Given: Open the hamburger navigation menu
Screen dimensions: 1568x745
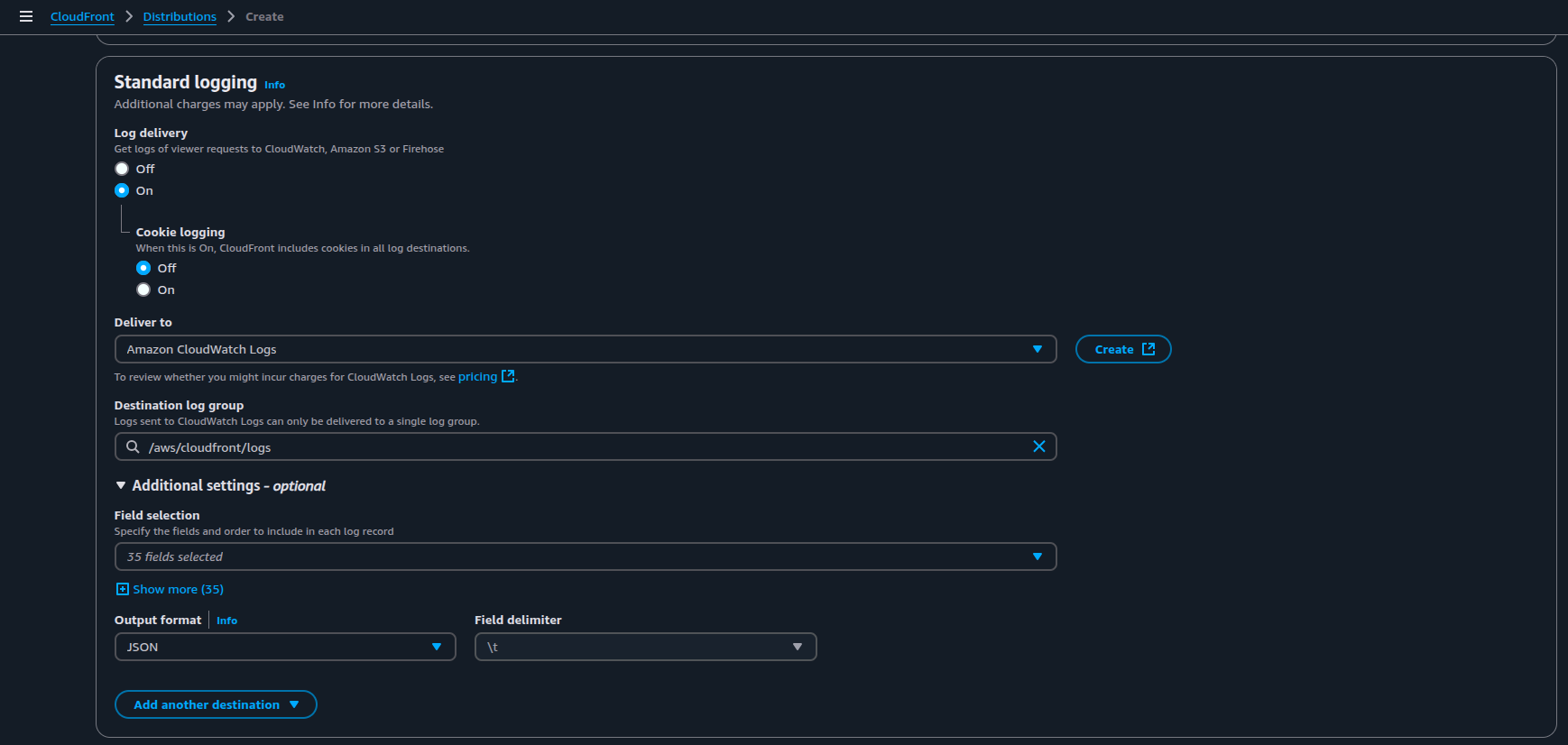Looking at the screenshot, I should pyautogui.click(x=26, y=16).
